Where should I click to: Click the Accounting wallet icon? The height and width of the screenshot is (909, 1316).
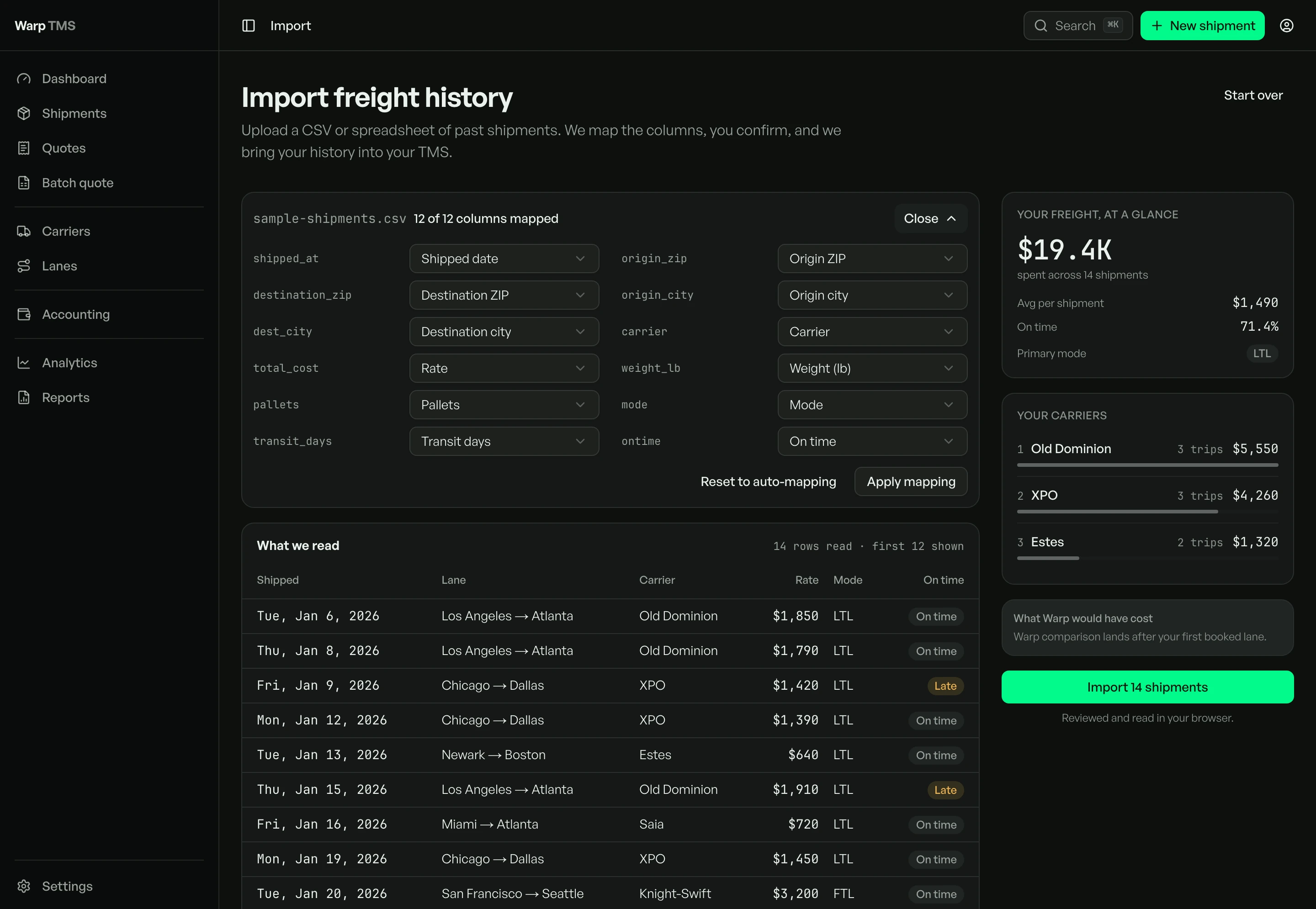[x=23, y=314]
